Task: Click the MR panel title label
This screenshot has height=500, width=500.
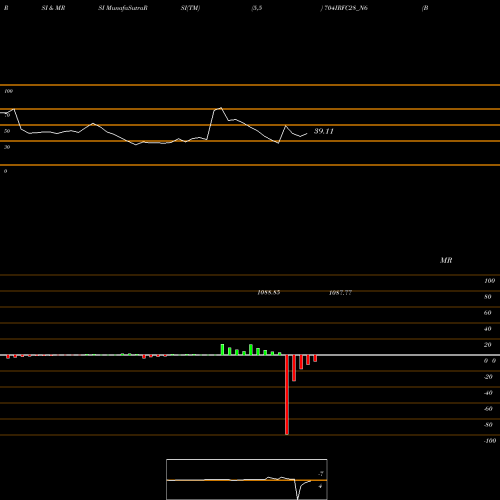Action: point(446,260)
